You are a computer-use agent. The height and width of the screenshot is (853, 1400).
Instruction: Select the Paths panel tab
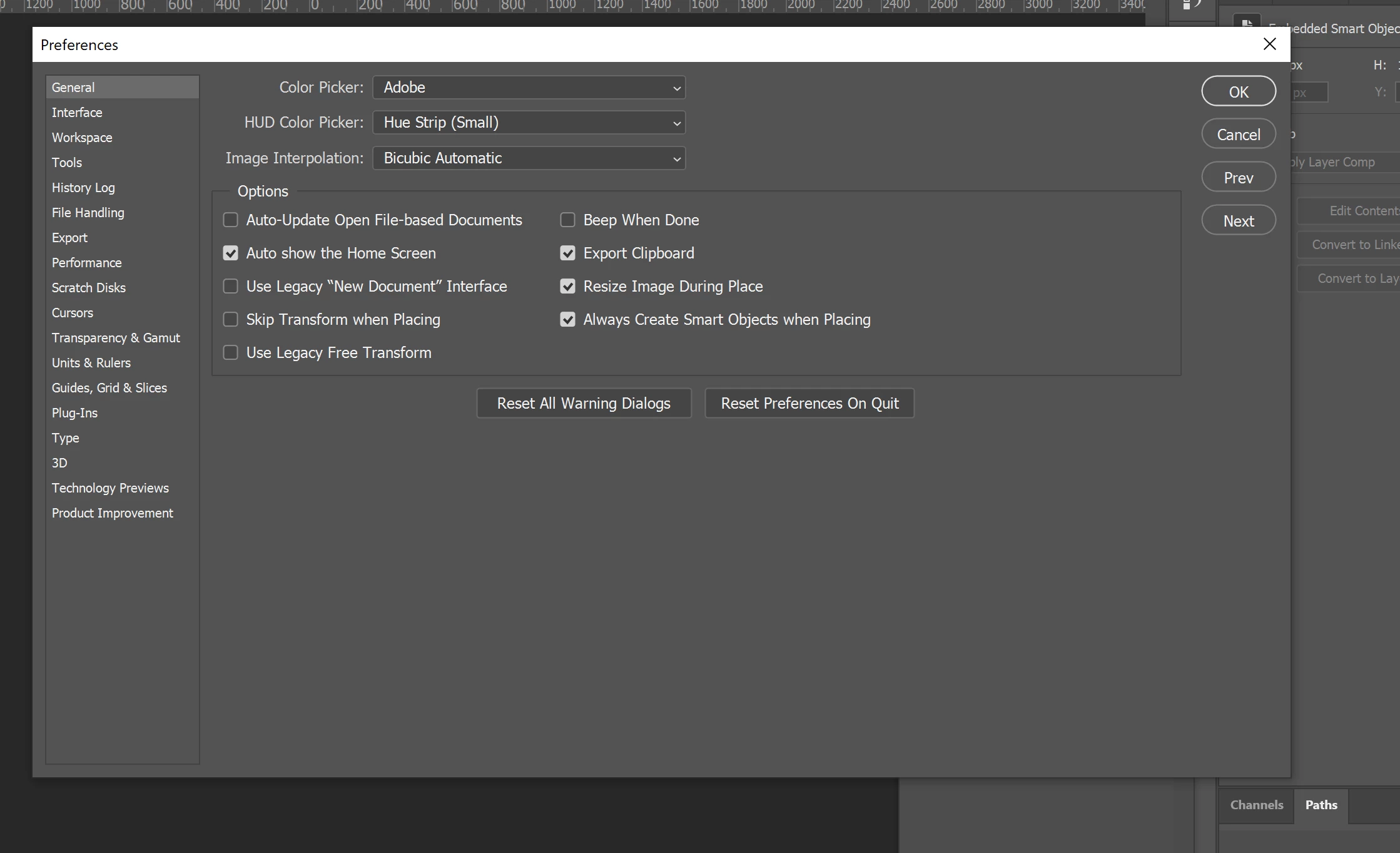pos(1321,805)
